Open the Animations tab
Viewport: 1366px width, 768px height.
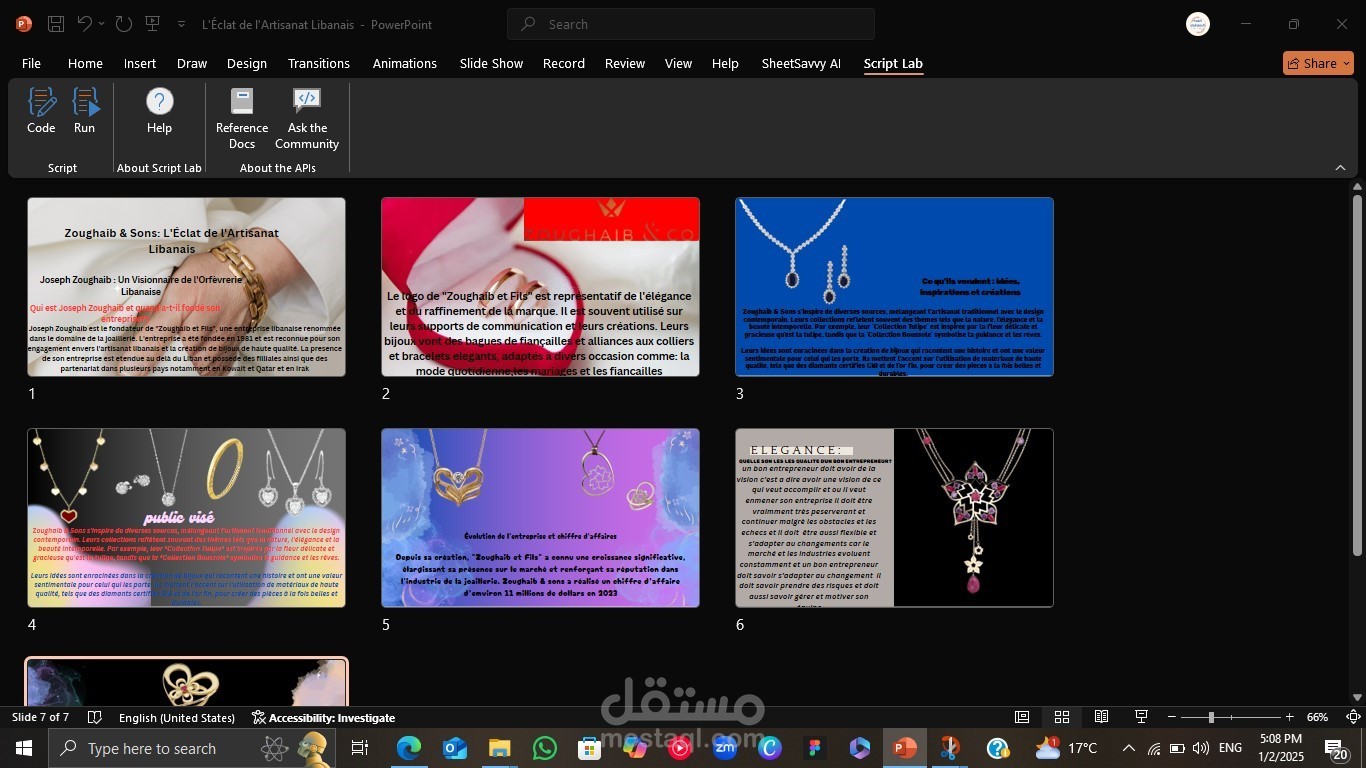405,63
